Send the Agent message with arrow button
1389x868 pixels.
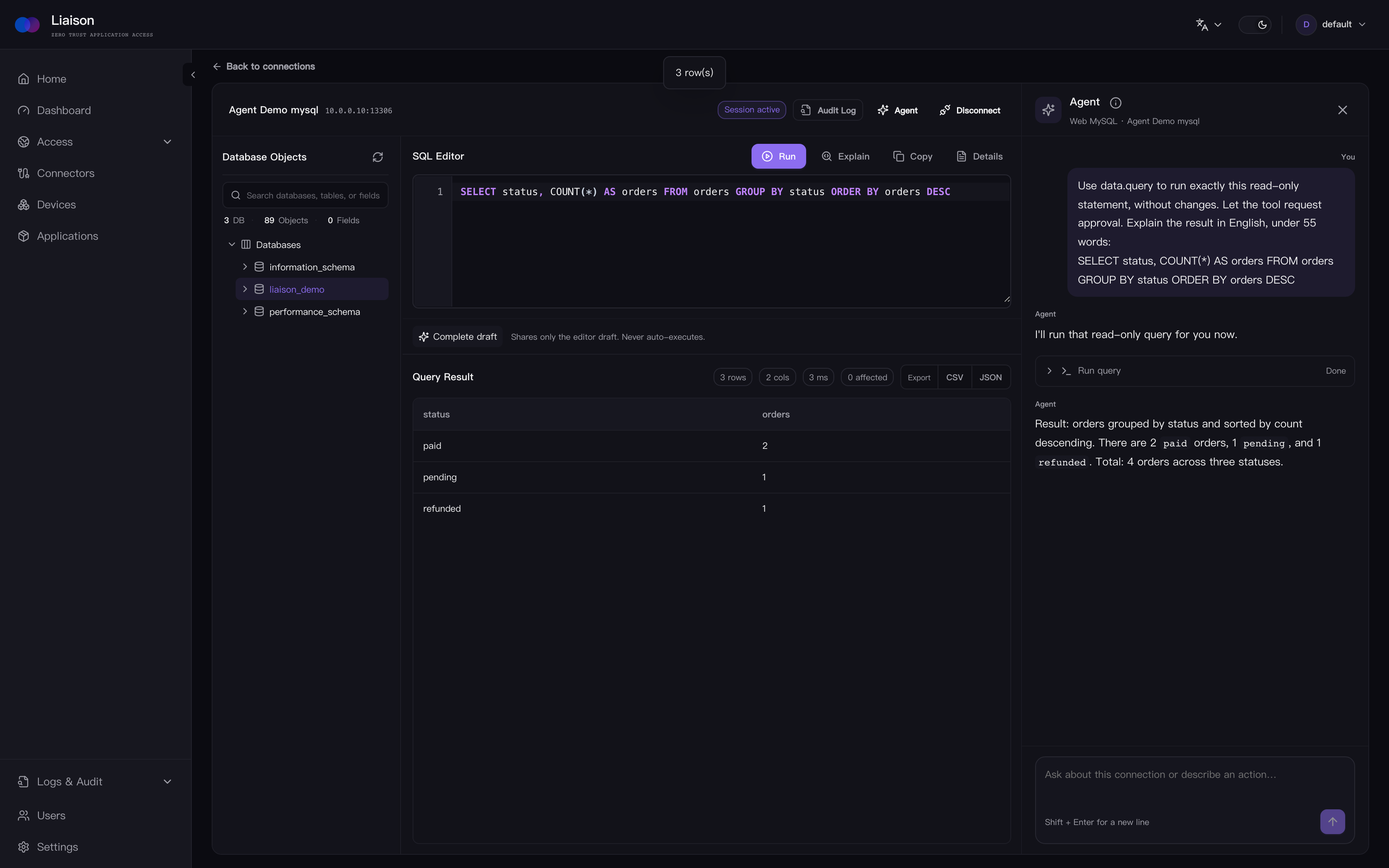click(x=1332, y=822)
